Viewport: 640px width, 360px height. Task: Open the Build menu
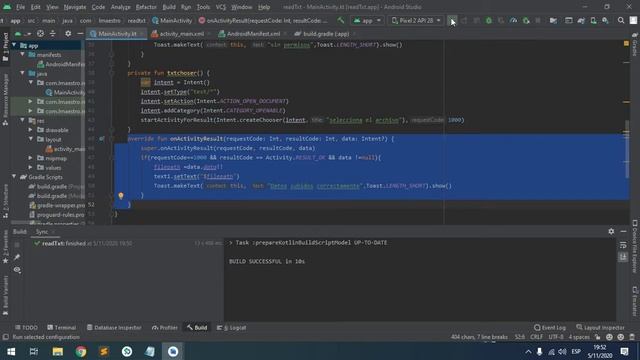coord(169,7)
